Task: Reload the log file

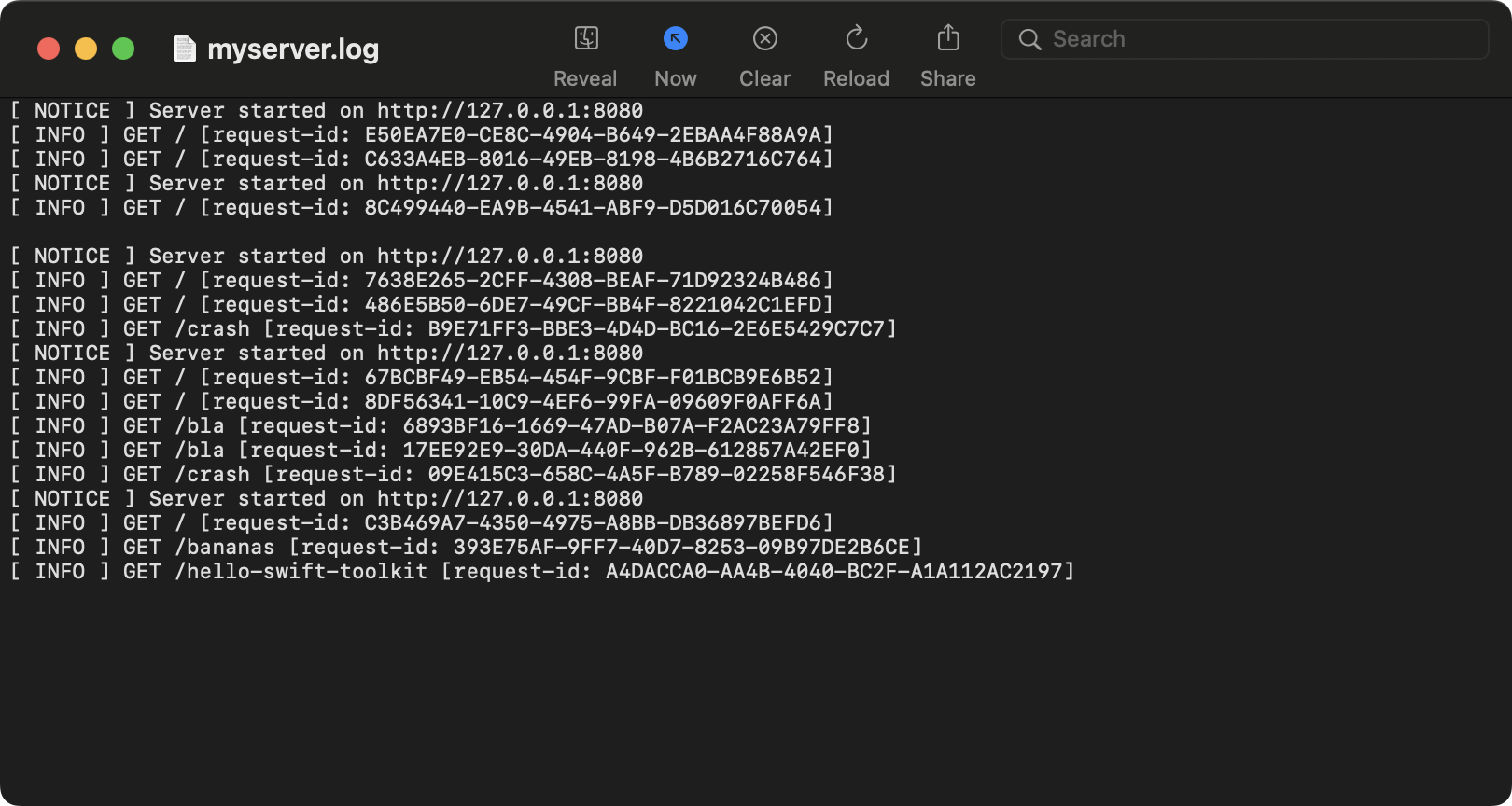Action: click(x=856, y=38)
